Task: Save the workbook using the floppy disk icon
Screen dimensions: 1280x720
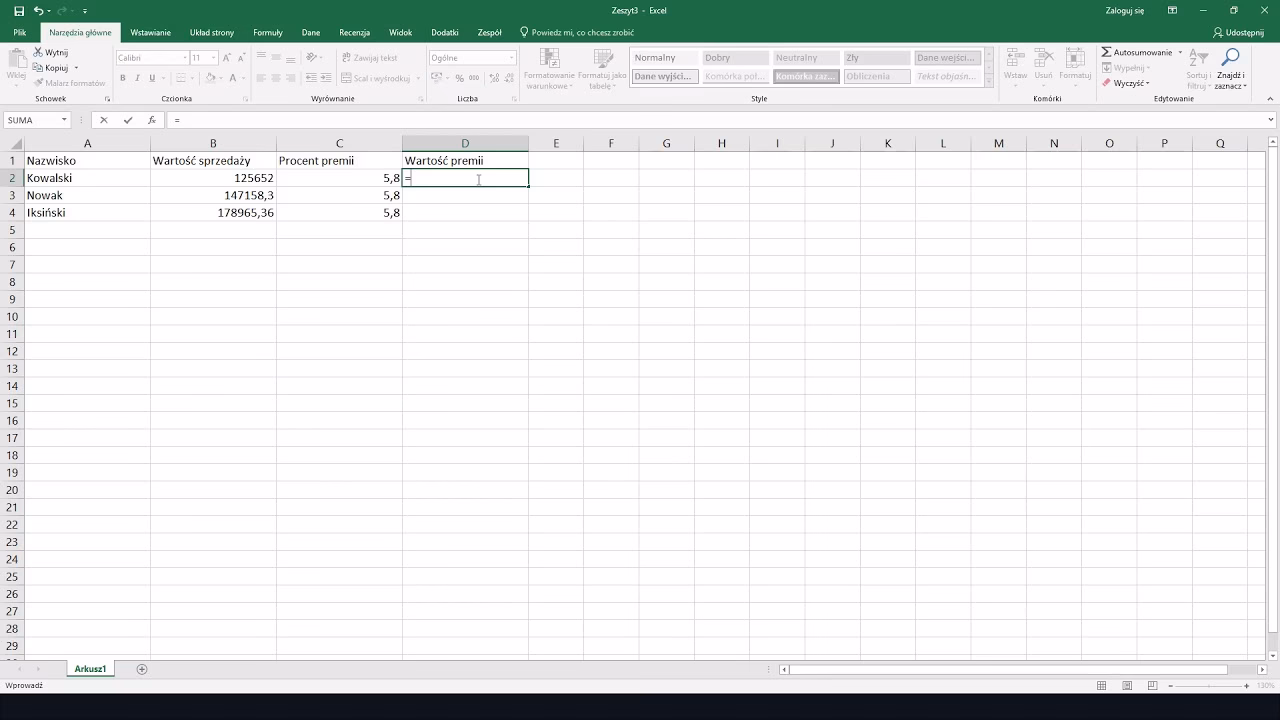Action: (19, 11)
